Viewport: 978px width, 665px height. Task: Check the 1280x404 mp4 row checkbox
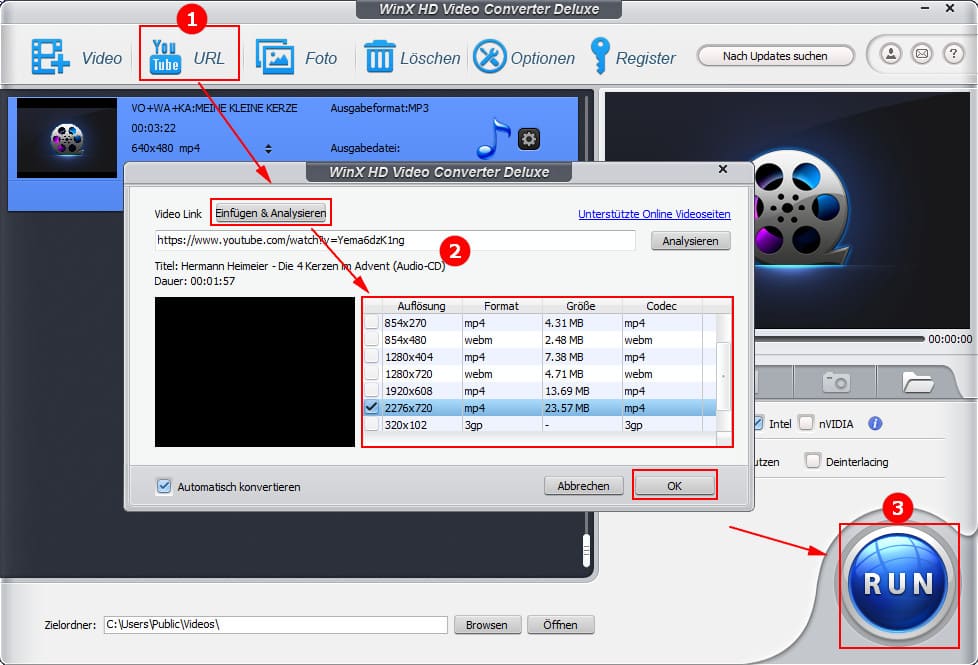click(372, 356)
